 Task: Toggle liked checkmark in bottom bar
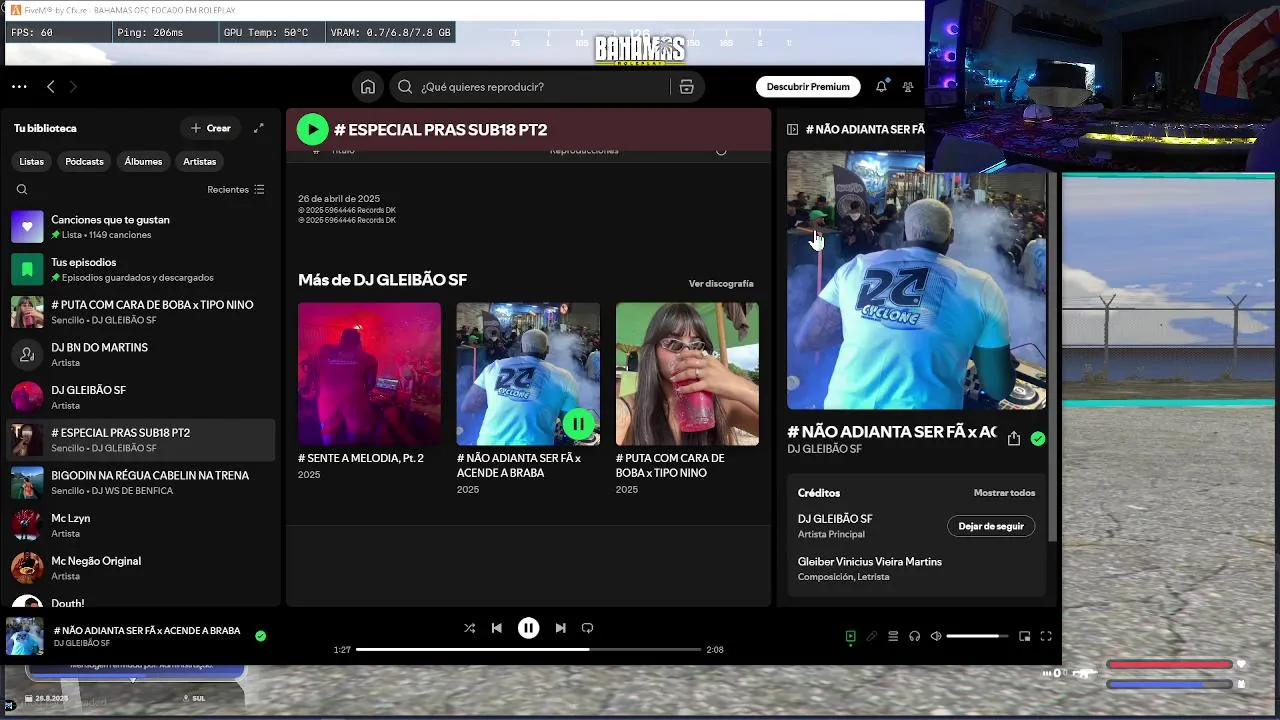(x=260, y=635)
